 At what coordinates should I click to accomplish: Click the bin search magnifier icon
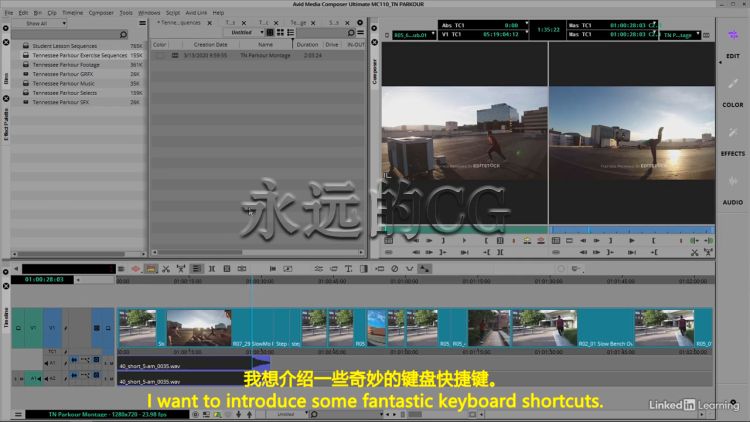pyautogui.click(x=351, y=33)
